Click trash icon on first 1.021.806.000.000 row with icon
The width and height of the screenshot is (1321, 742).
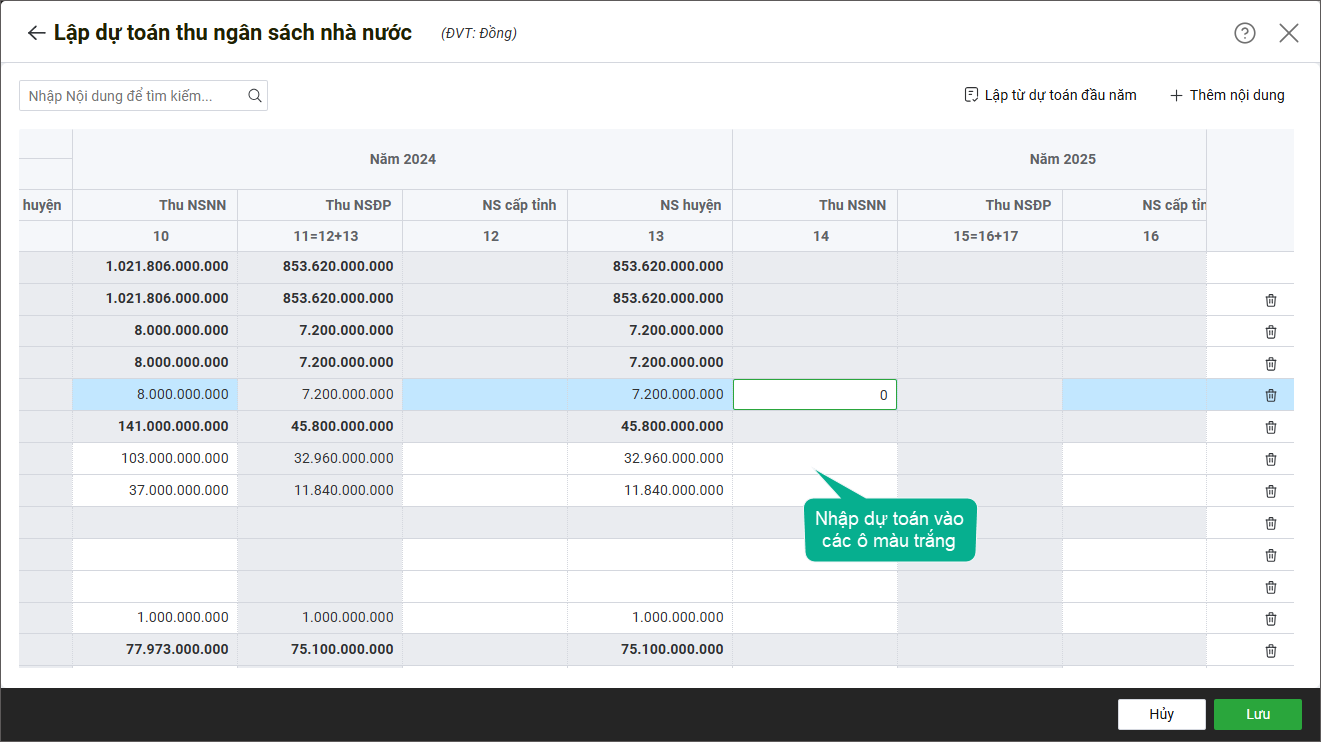[1270, 300]
